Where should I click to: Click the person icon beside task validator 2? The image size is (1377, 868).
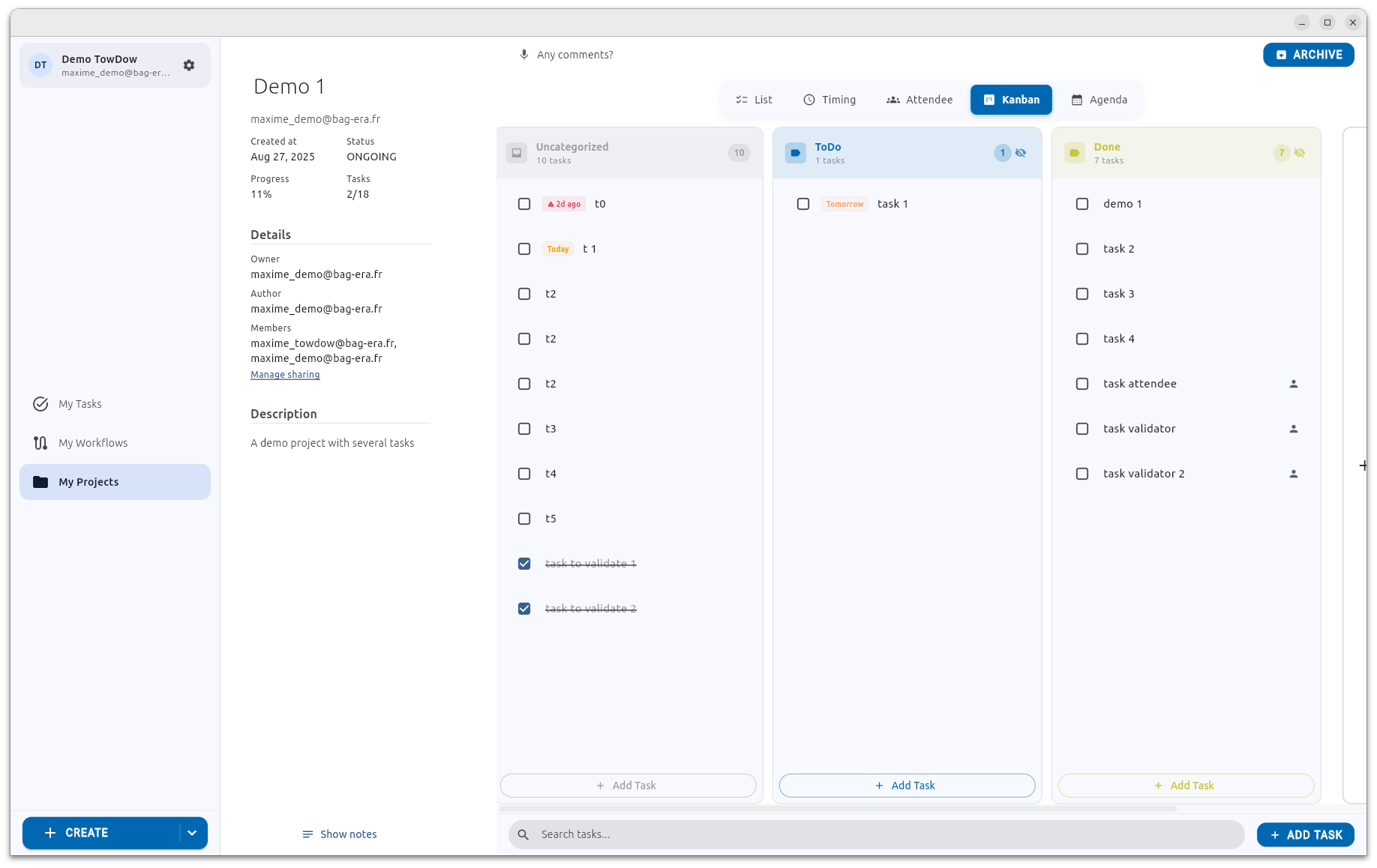1294,473
